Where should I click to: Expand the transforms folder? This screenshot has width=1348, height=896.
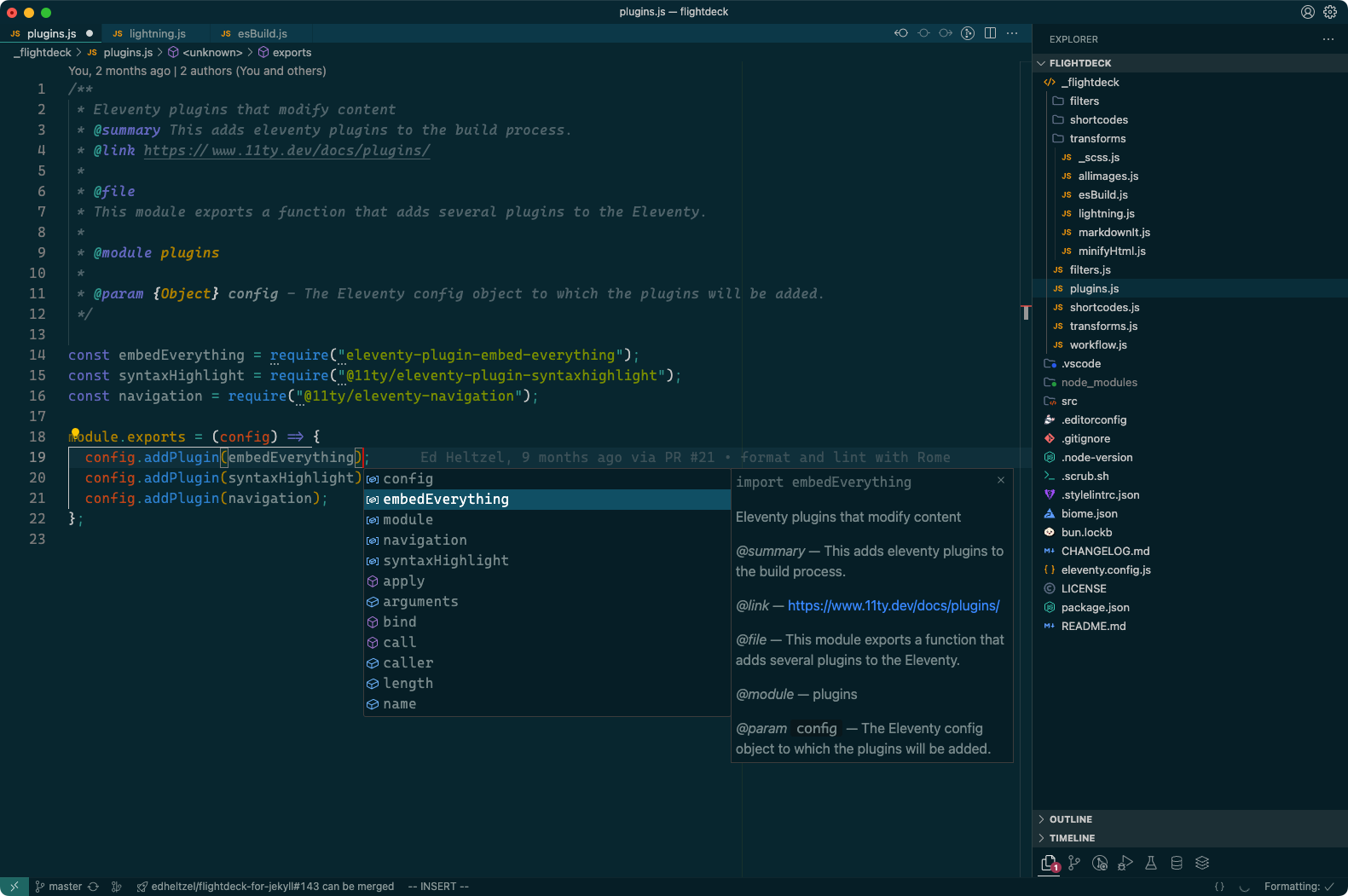click(1097, 139)
